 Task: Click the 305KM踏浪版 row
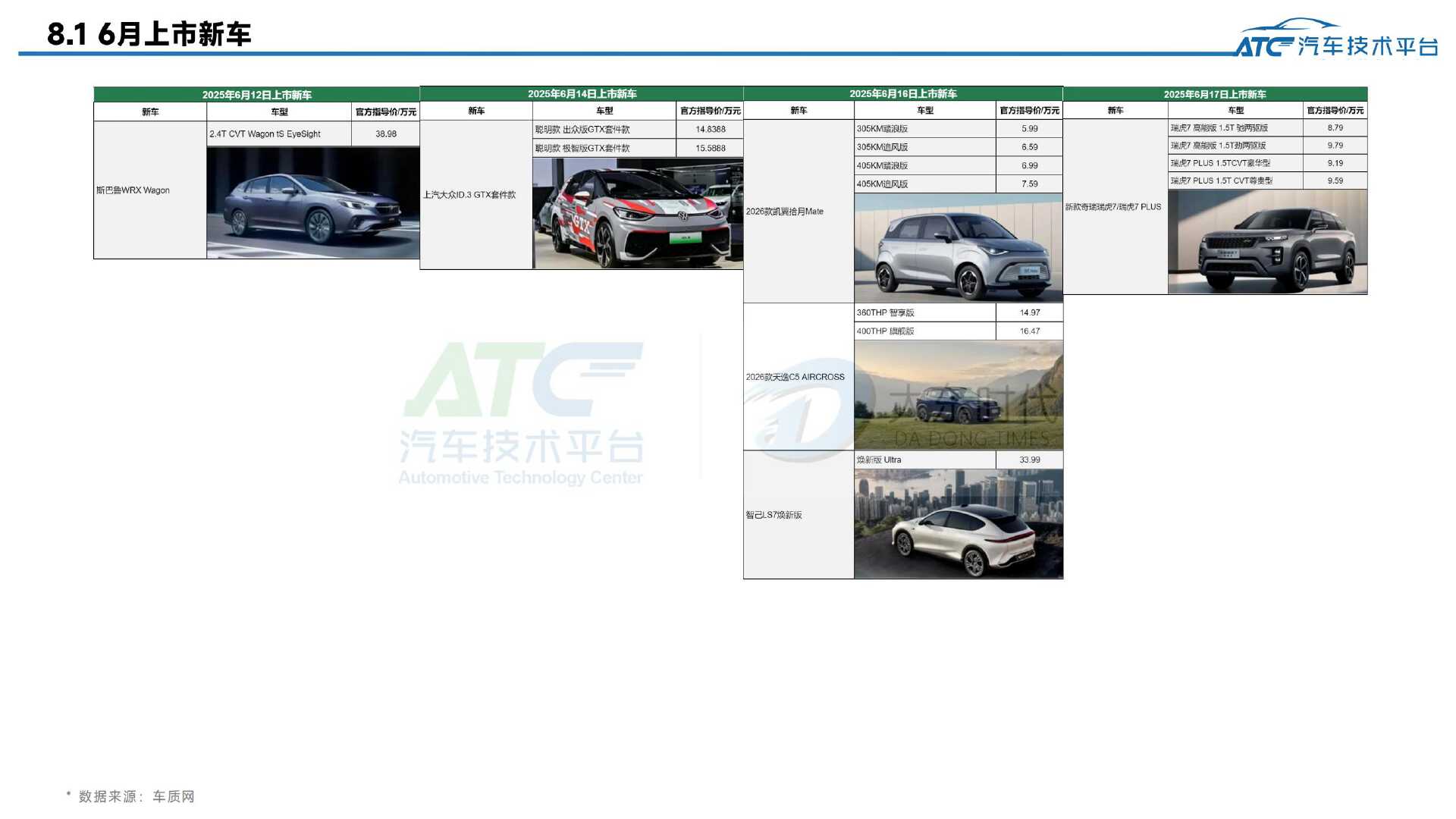pyautogui.click(x=925, y=129)
